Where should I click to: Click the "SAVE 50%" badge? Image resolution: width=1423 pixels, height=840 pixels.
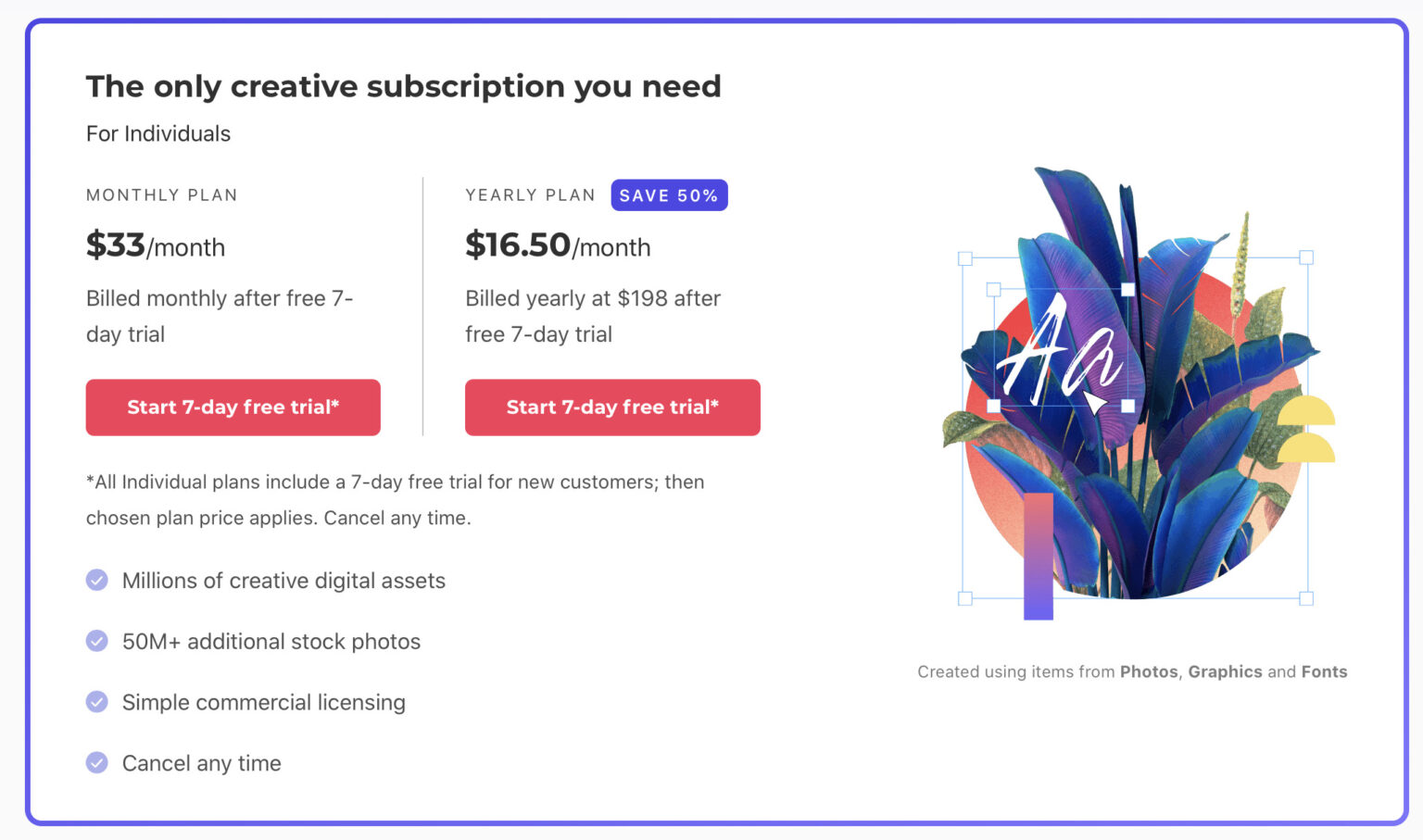(669, 194)
